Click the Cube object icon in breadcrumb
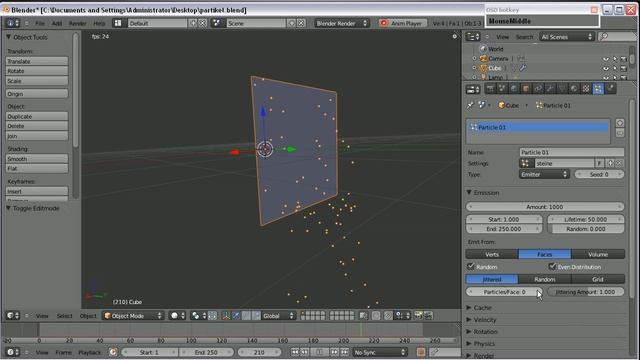640x360 pixels. pos(502,105)
